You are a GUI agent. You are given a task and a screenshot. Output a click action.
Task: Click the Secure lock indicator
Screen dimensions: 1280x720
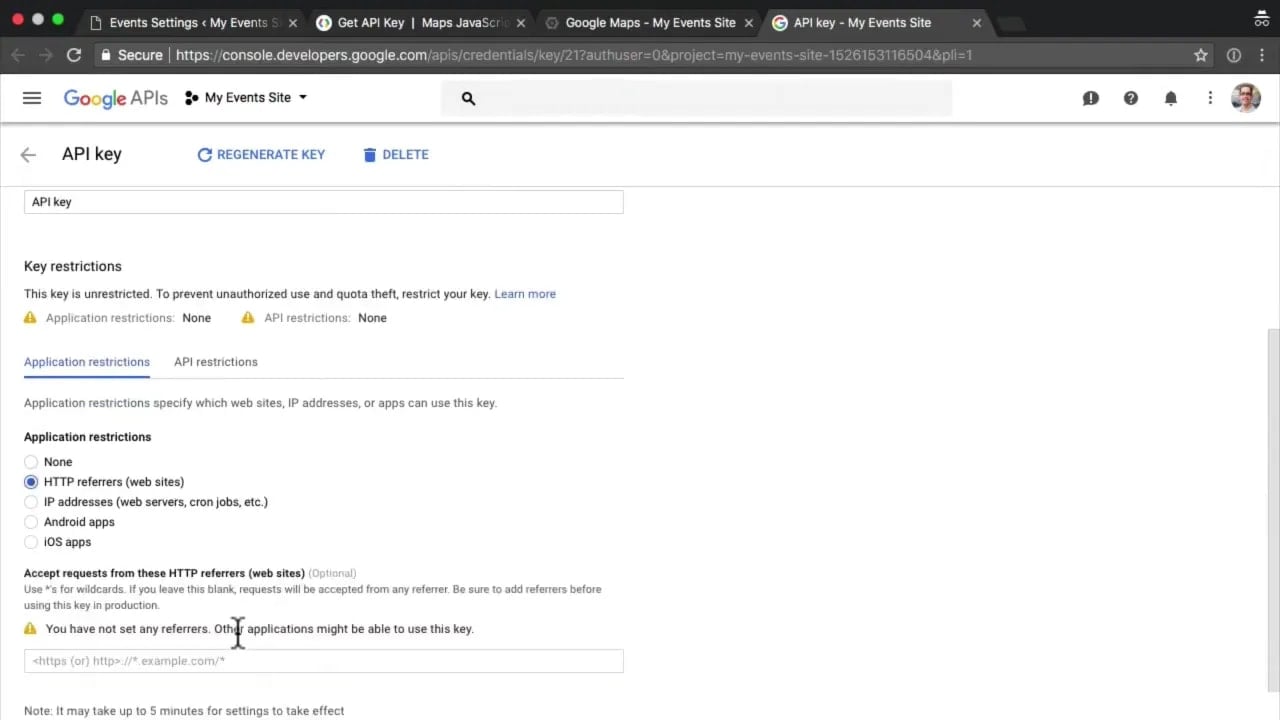[131, 55]
